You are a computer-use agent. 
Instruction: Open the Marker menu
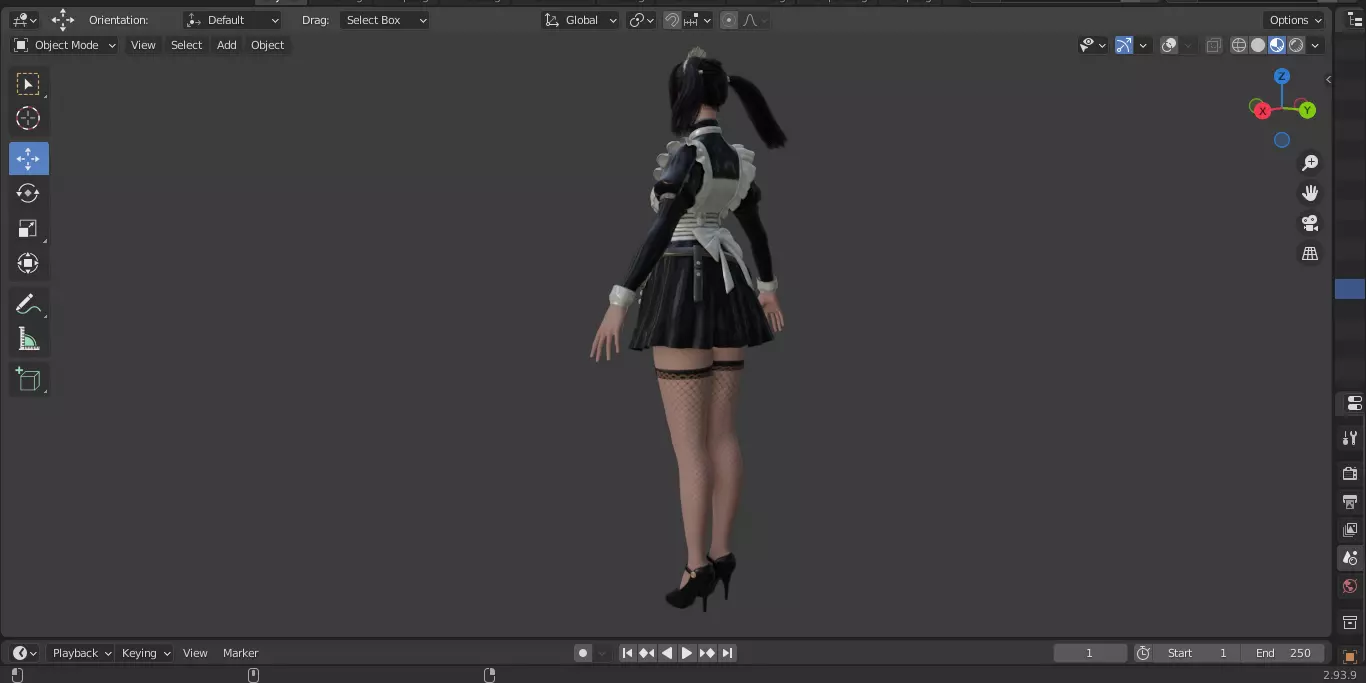pyautogui.click(x=240, y=653)
